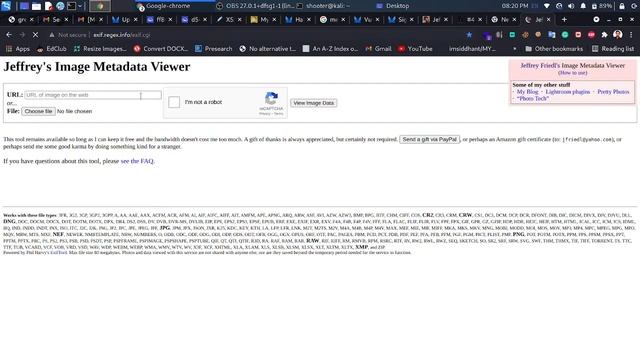The width and height of the screenshot is (640, 360).
Task: Click Send a gift via PayPal button
Action: pyautogui.click(x=429, y=140)
